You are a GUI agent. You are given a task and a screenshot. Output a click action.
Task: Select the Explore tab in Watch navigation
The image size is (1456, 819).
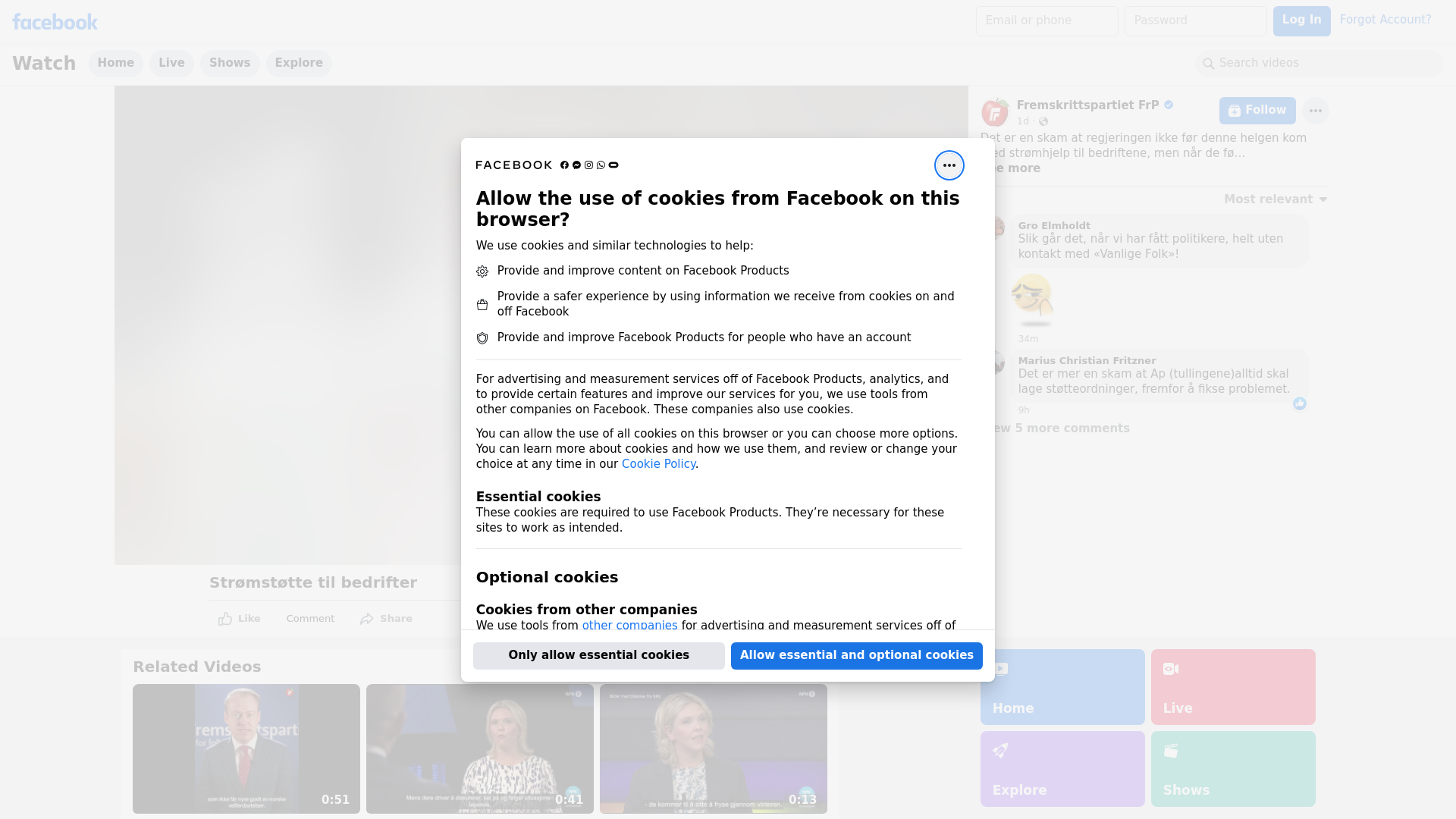pyautogui.click(x=299, y=64)
